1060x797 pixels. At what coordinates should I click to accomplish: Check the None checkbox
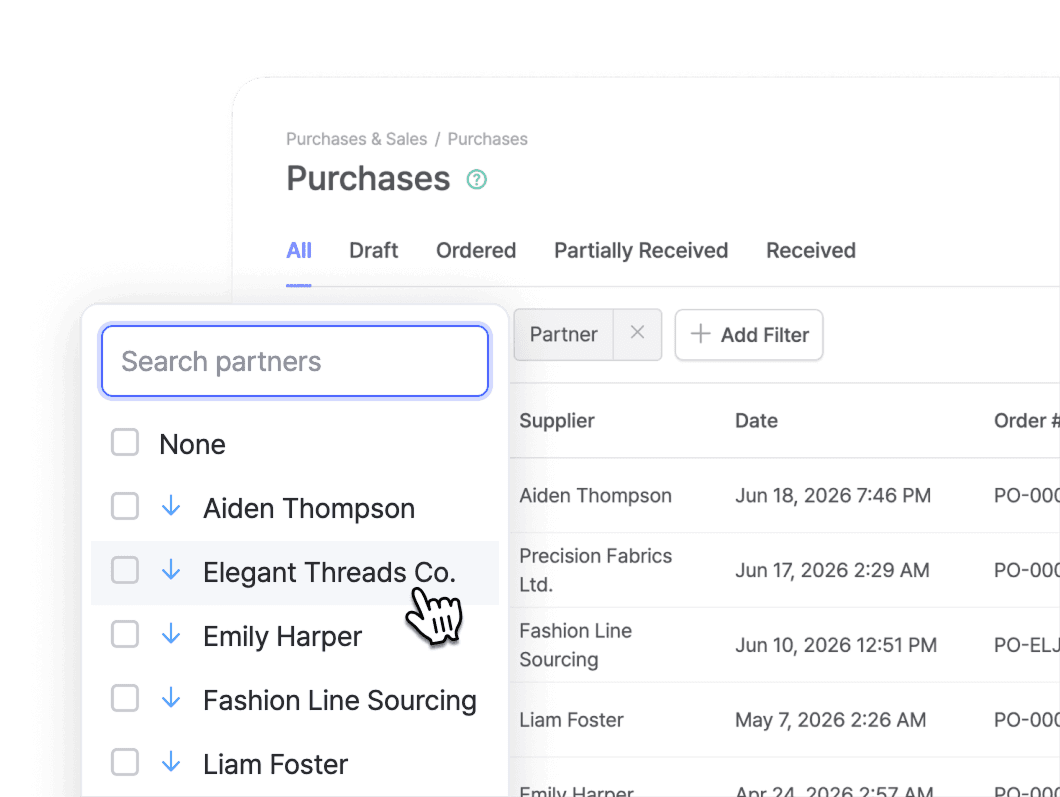click(x=125, y=443)
